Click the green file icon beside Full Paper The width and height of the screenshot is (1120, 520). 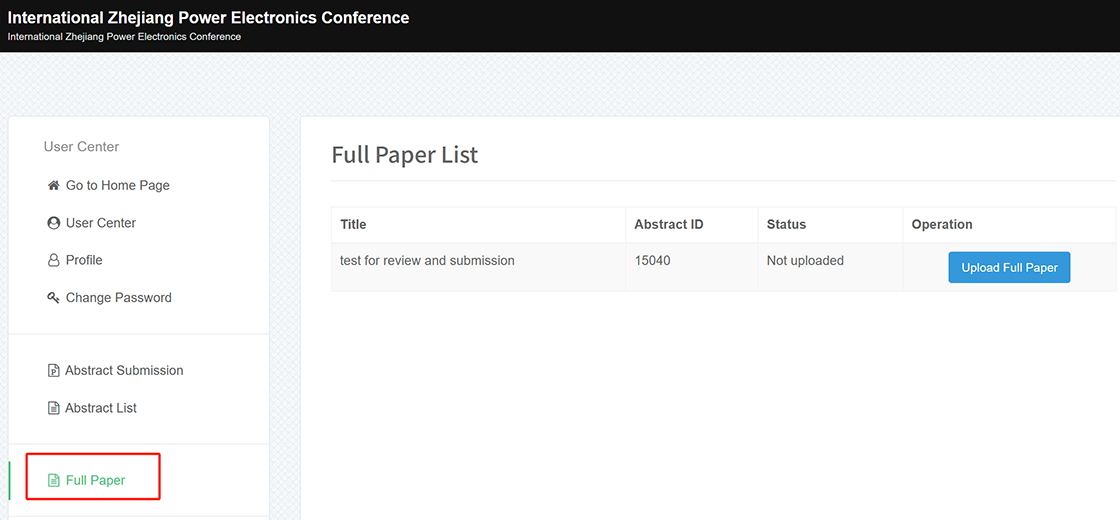click(53, 481)
